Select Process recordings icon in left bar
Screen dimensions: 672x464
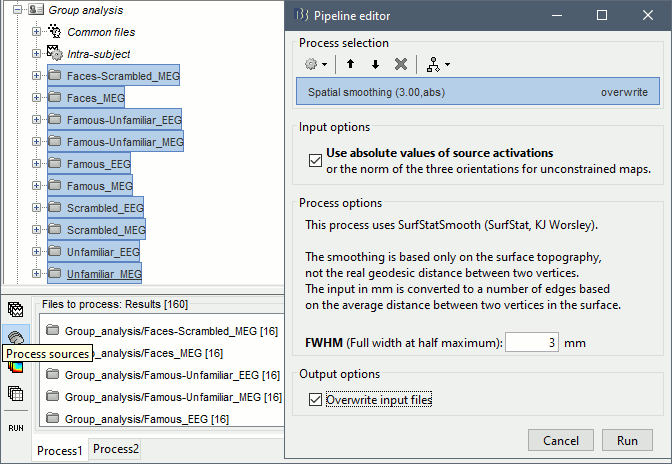click(x=15, y=309)
